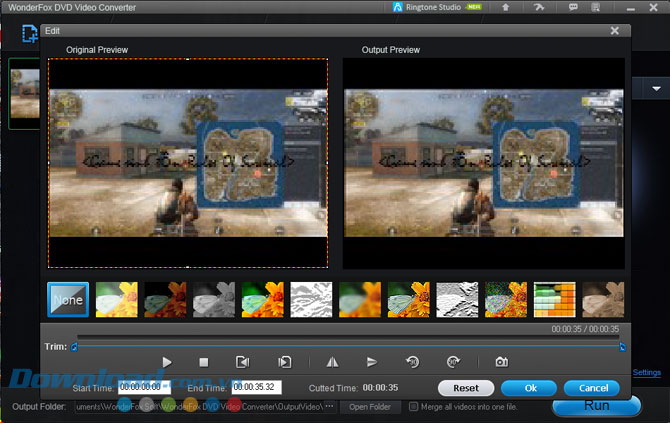Apply the gray relief emboss effect thumbnail
Viewport: 670px width, 423px height.
tap(457, 300)
